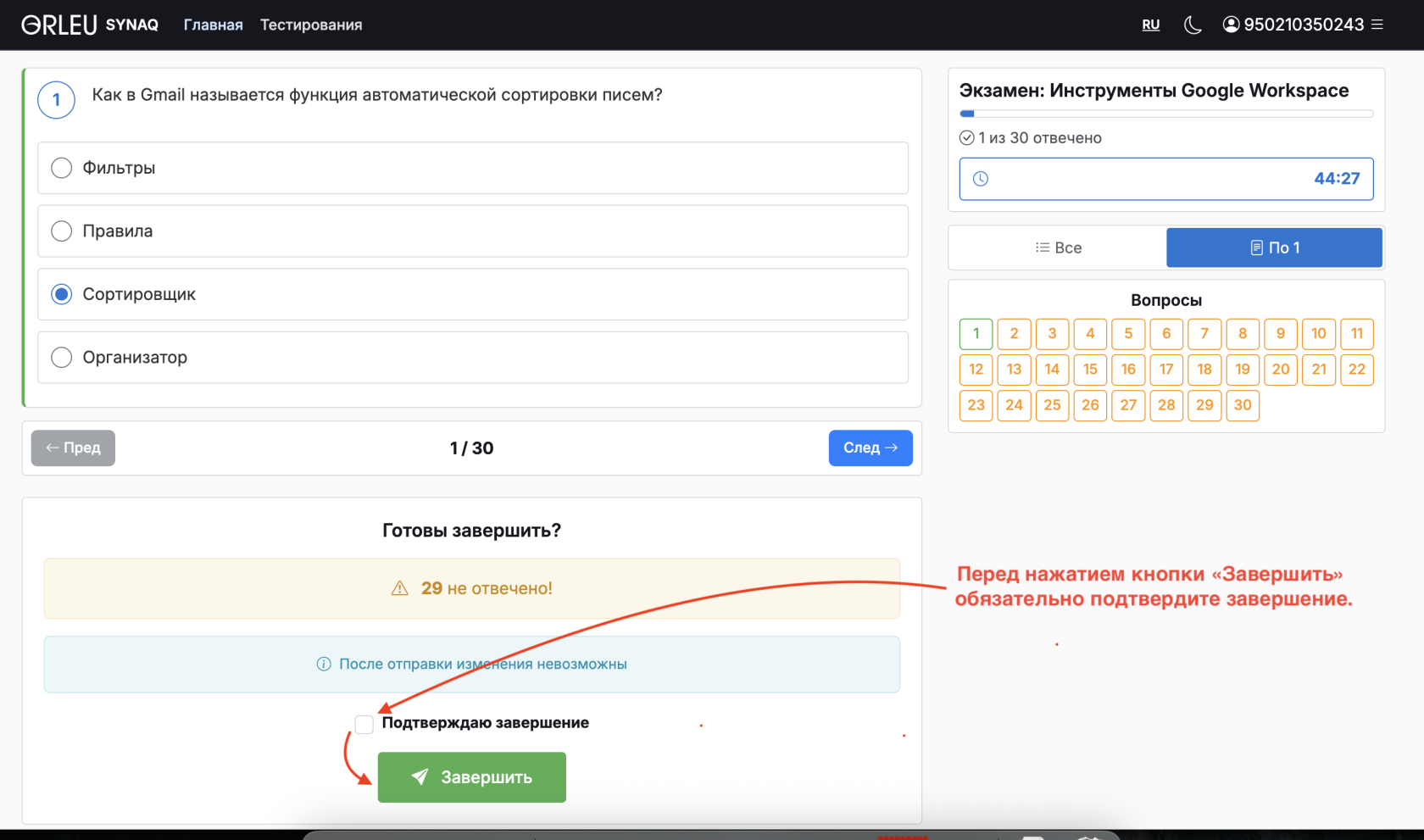The width and height of the screenshot is (1424, 840).
Task: Click the info icon beside изменения невозможны notice
Action: click(x=323, y=665)
